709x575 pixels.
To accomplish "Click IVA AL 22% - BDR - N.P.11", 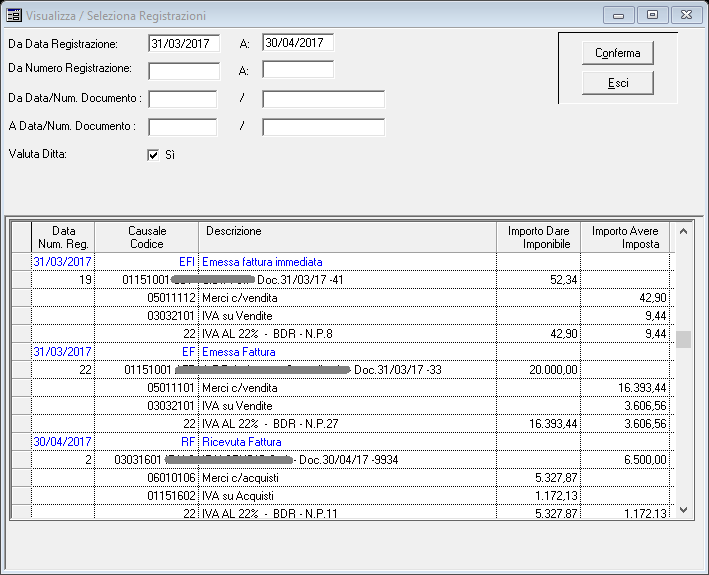I will tap(269, 513).
